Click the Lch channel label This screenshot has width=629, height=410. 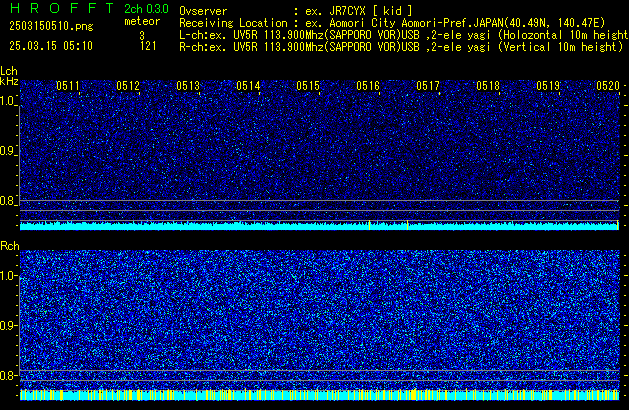pos(9,71)
